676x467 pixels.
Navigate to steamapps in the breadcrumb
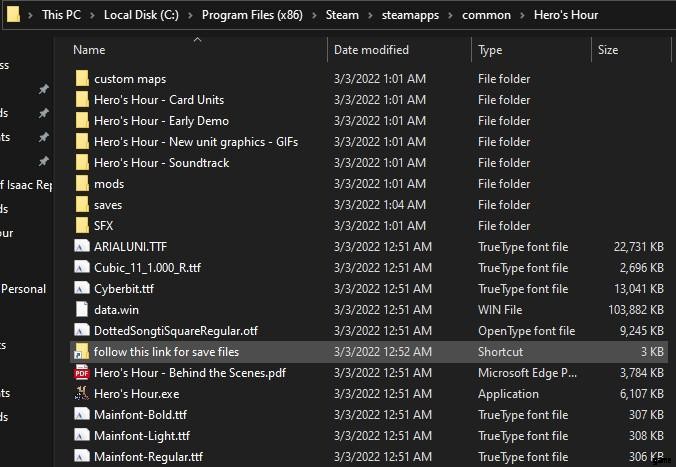[406, 15]
